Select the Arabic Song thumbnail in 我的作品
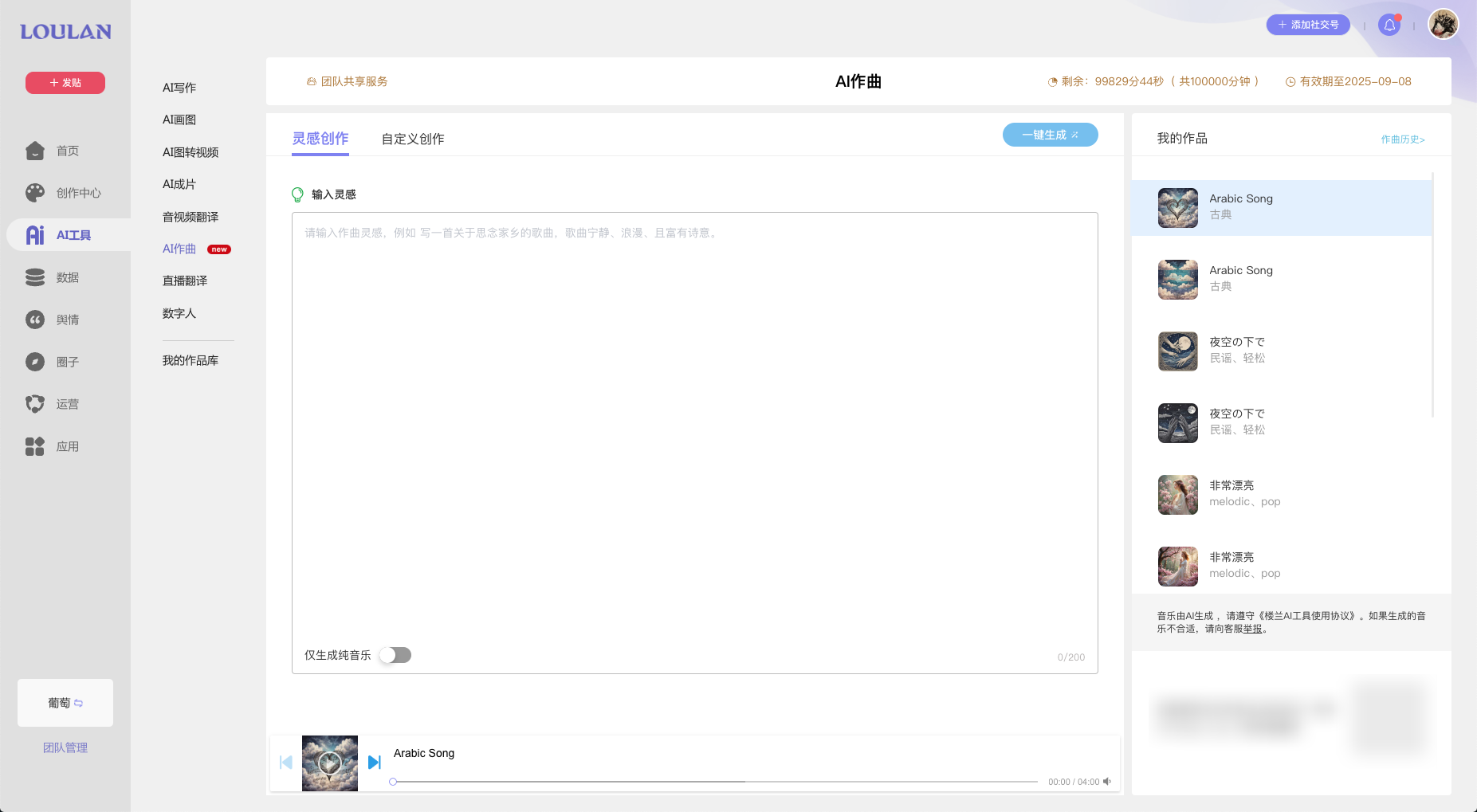 point(1177,207)
